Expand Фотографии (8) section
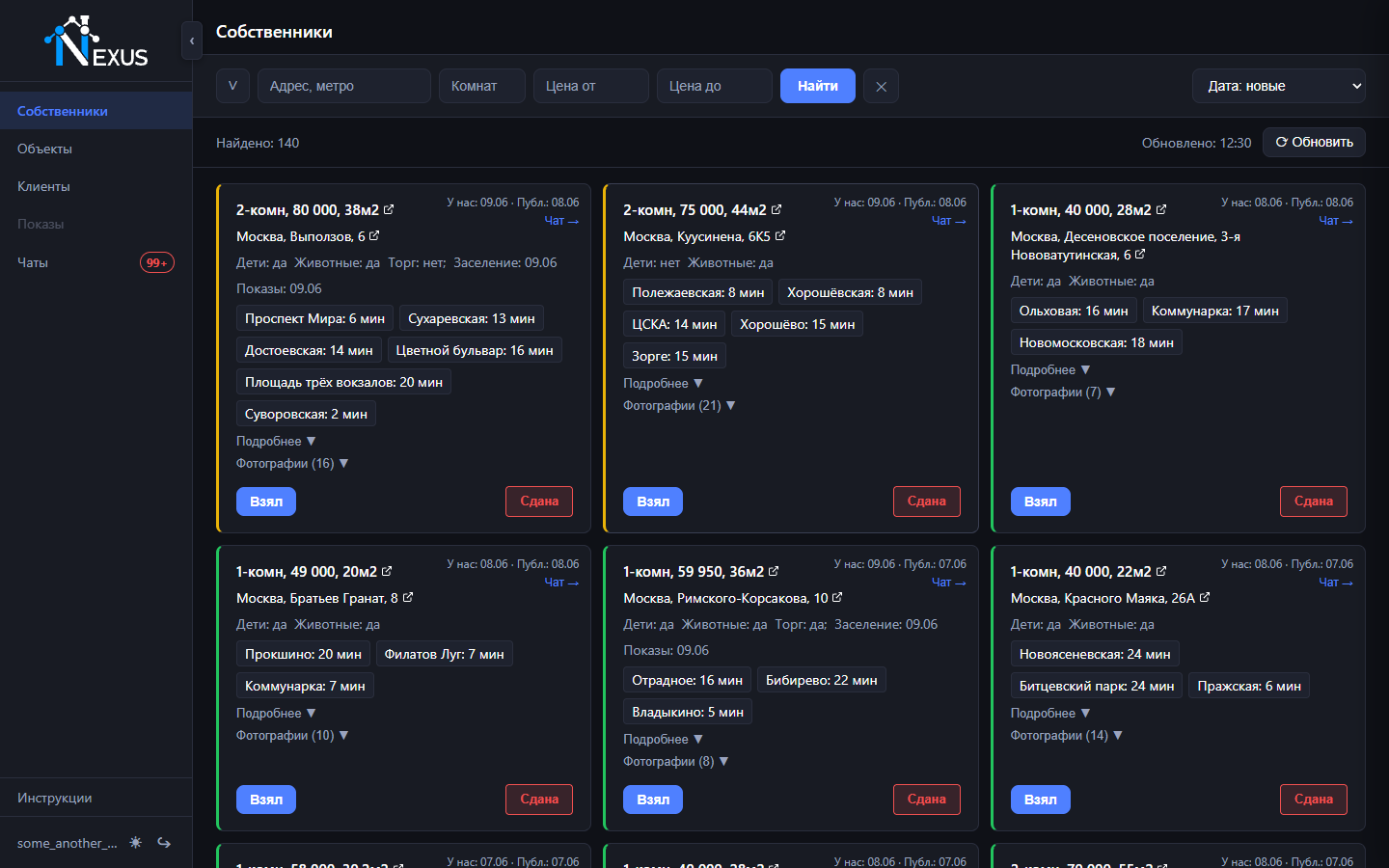This screenshot has height=868, width=1389. coord(676,761)
